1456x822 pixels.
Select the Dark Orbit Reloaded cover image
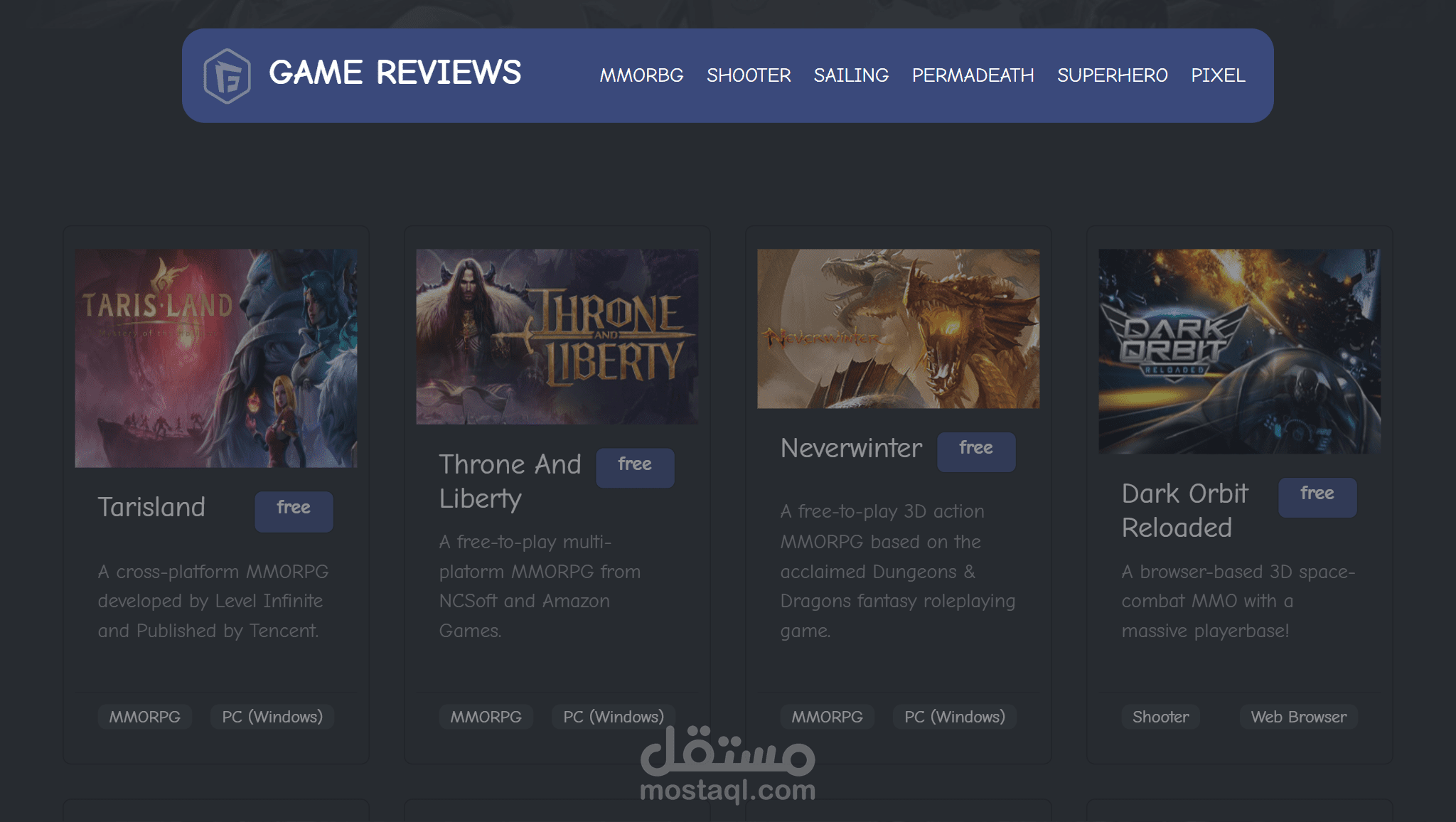1239,351
